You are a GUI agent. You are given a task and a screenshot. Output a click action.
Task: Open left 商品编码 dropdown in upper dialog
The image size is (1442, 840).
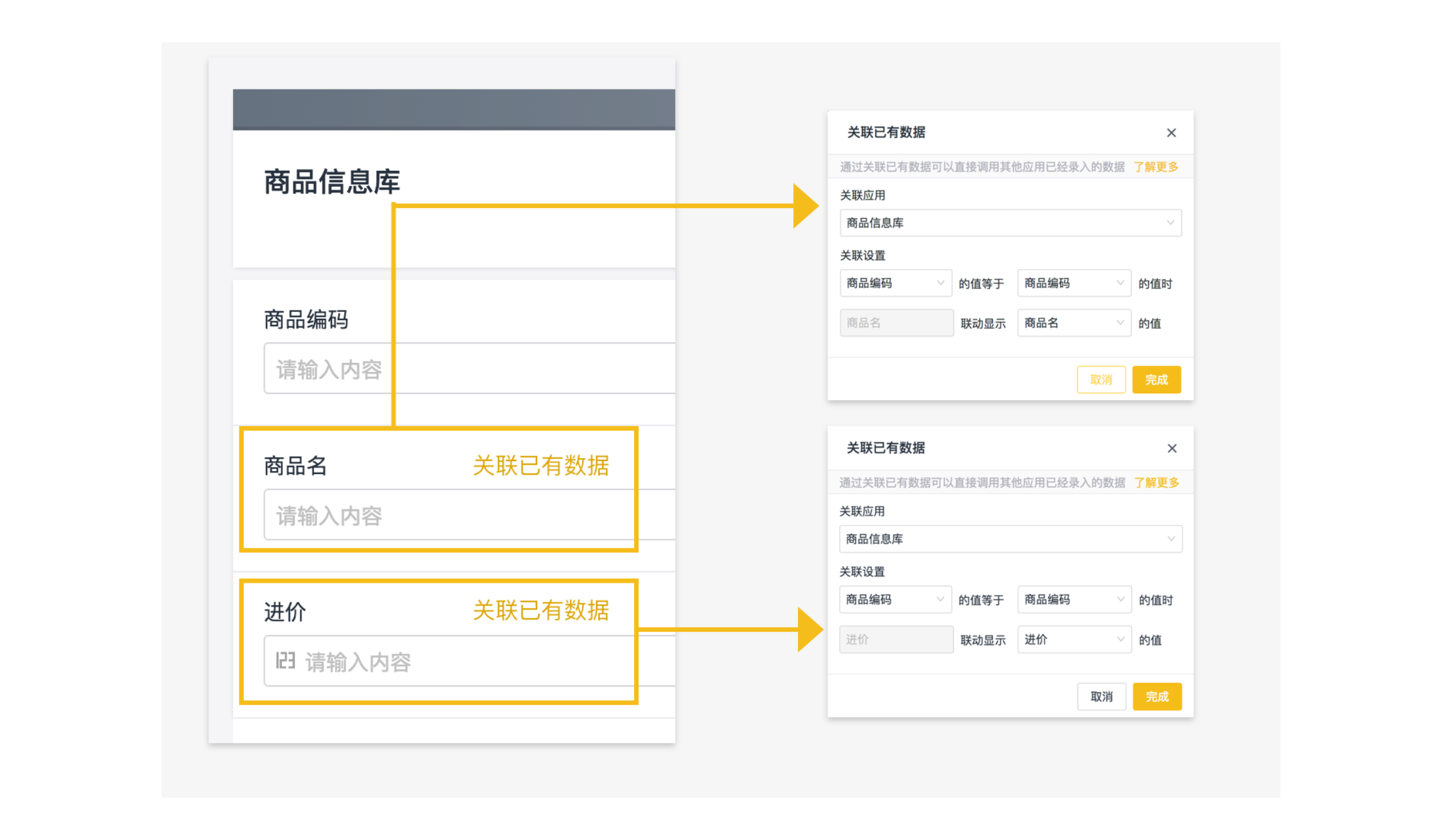click(x=895, y=283)
